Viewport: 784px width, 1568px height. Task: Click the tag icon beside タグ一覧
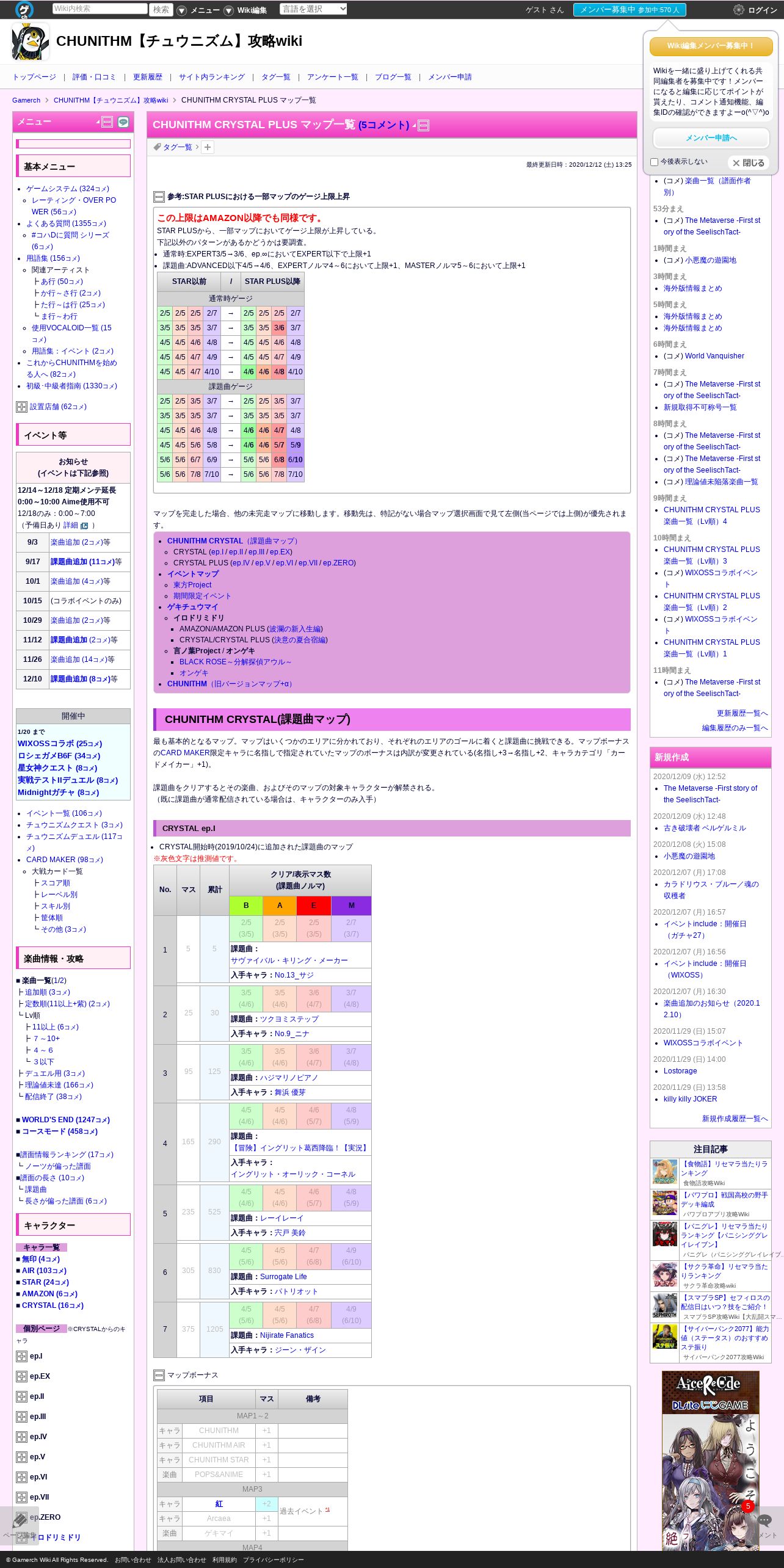(x=157, y=147)
